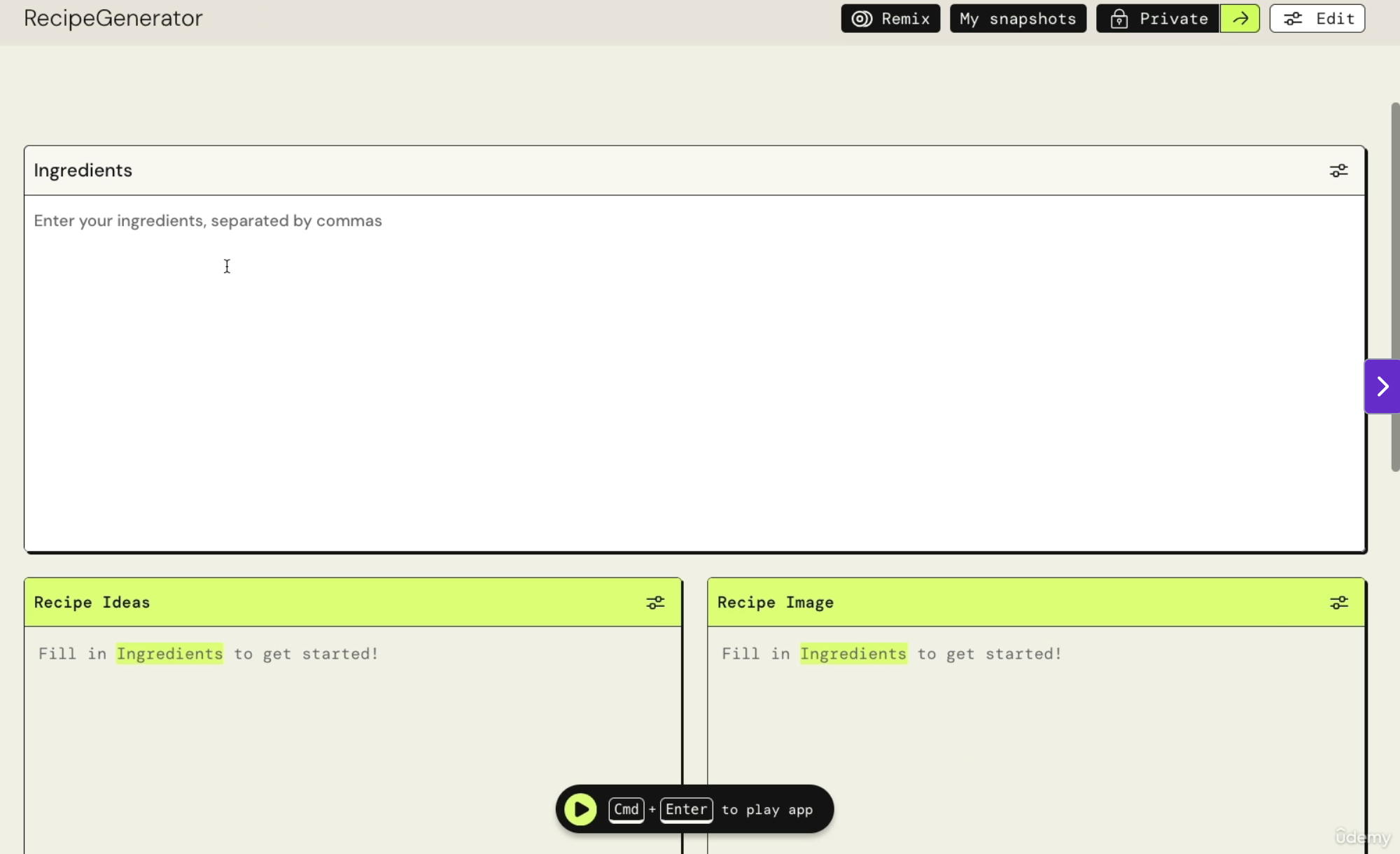Click the Edit button

[1317, 19]
